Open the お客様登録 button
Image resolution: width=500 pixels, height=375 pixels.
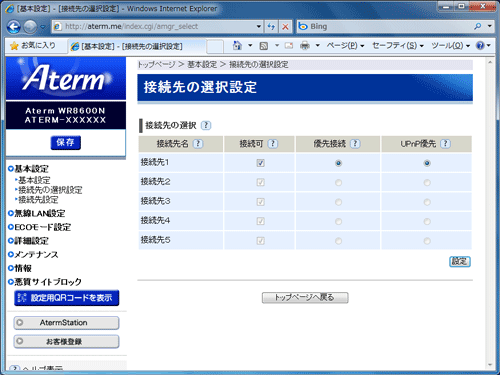click(x=66, y=341)
